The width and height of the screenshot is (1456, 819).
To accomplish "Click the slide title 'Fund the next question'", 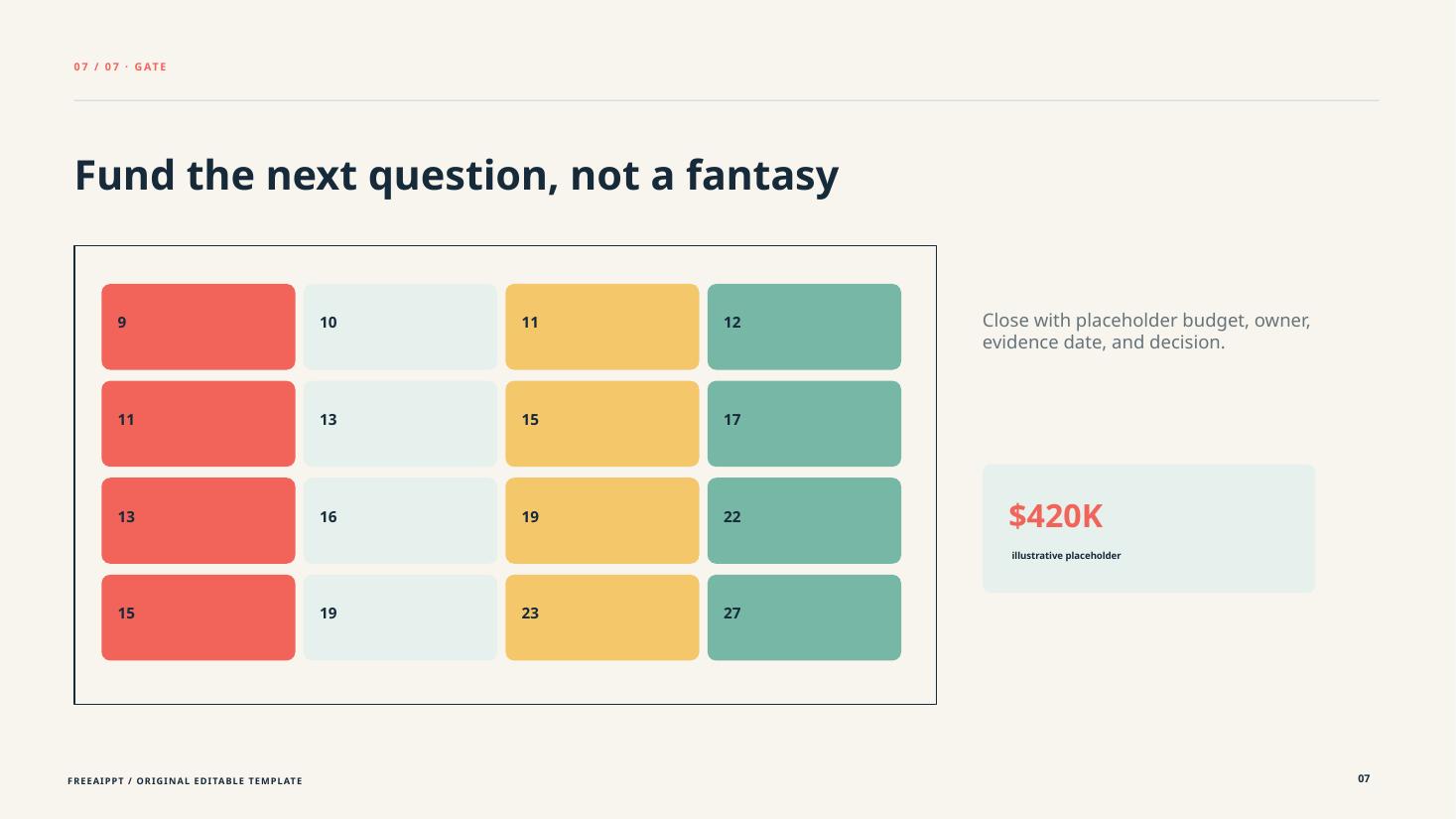I will (457, 176).
